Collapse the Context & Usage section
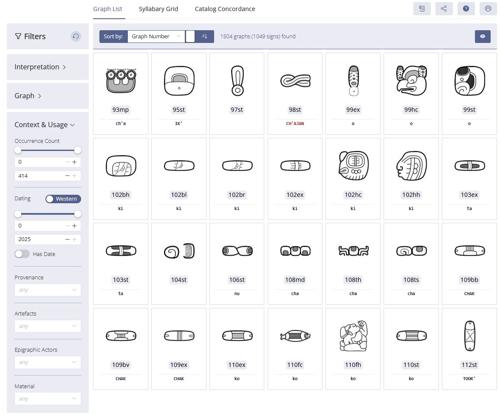500x415 pixels. tap(44, 125)
